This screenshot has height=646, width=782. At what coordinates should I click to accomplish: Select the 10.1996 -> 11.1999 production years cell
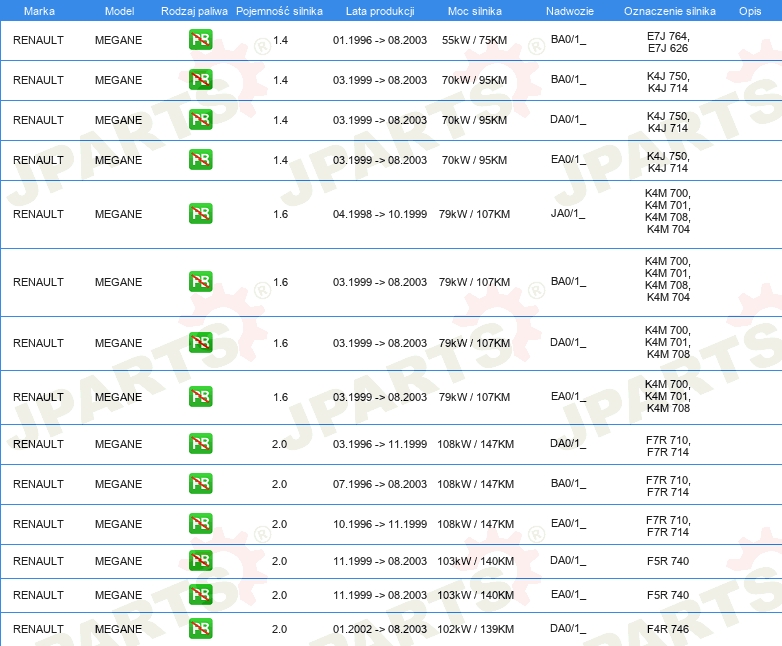(x=380, y=524)
